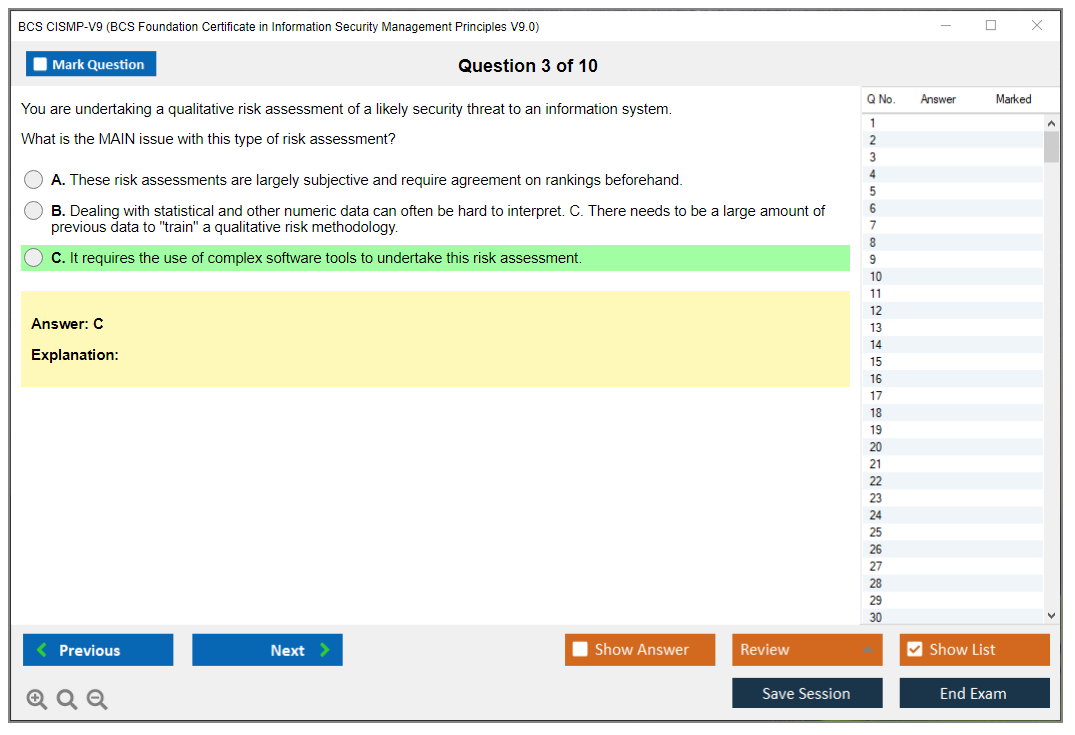Expand the Review dropdown arrow
The width and height of the screenshot is (1075, 735).
click(x=867, y=650)
